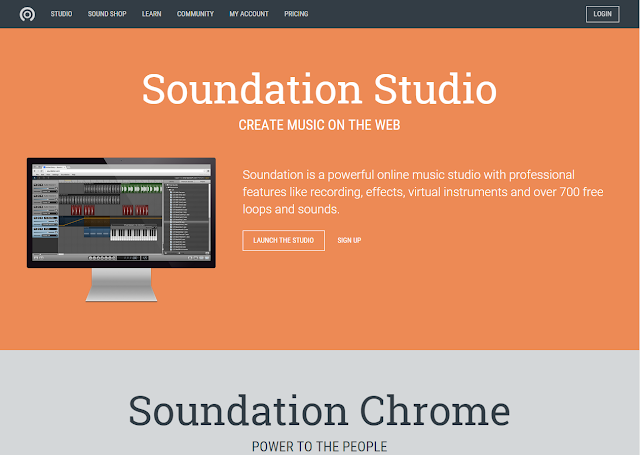
Task: Click the Soundation Studio heading
Action: [319, 89]
